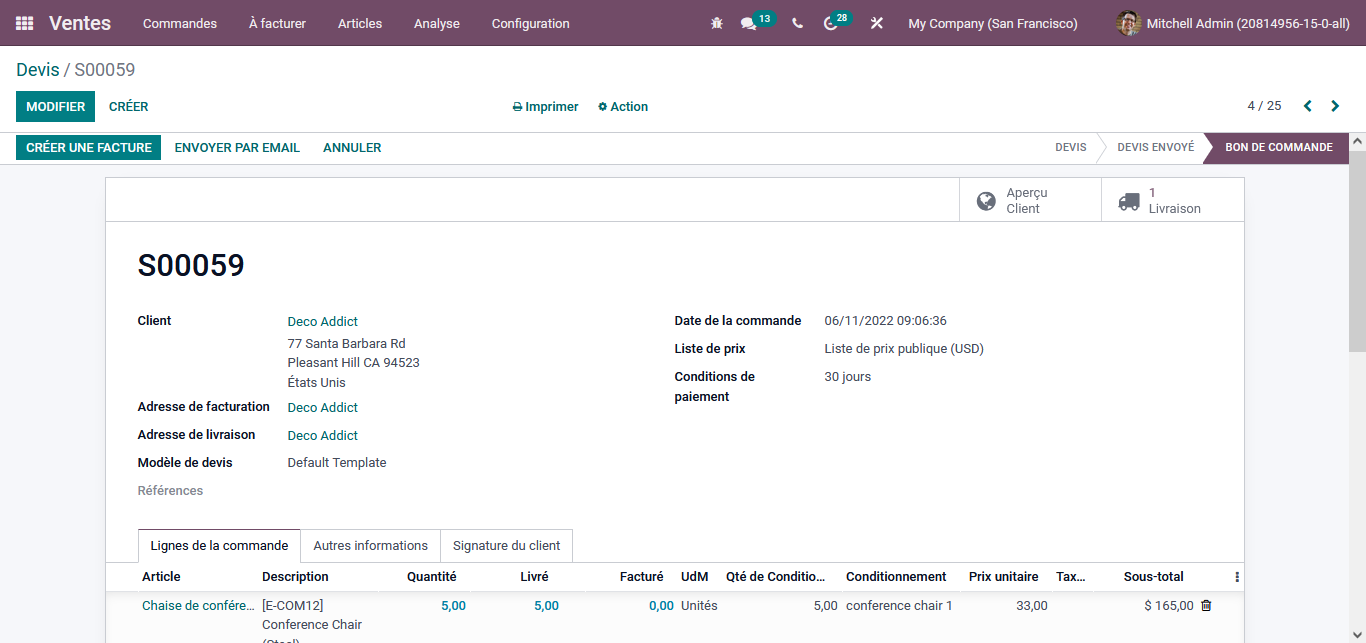Viewport: 1366px width, 643px height.
Task: Click Liste de prix publique (USD) value
Action: pos(904,349)
